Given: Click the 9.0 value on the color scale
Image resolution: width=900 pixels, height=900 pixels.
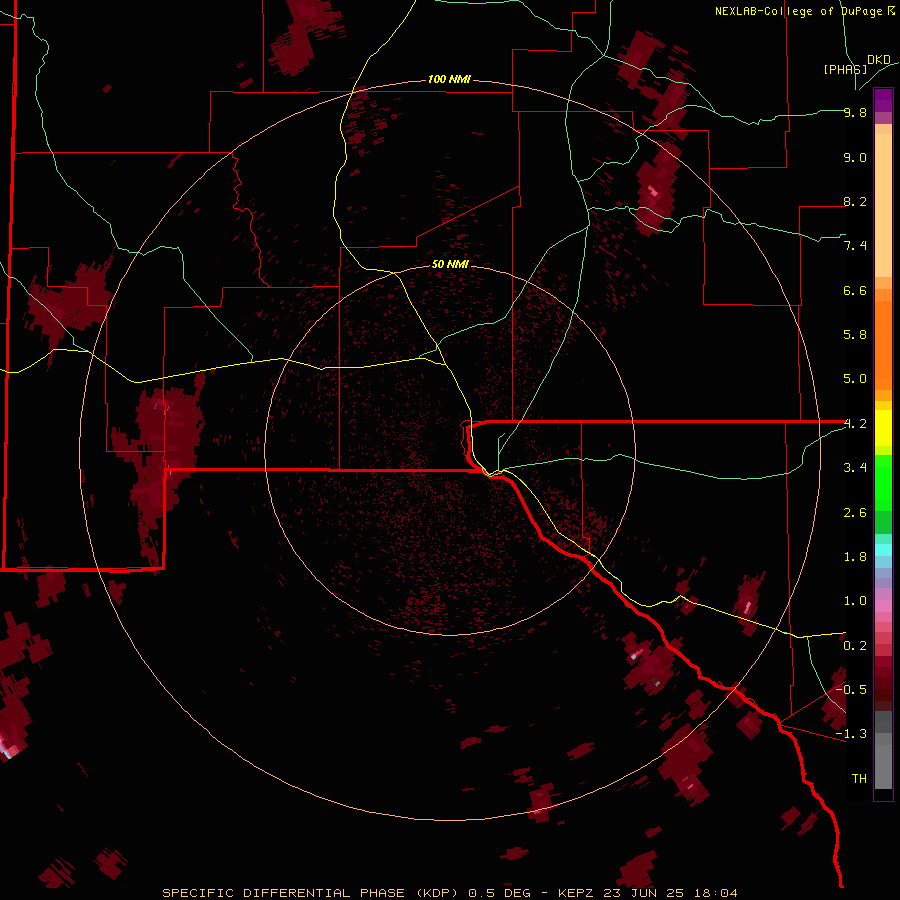Looking at the screenshot, I should tap(855, 157).
